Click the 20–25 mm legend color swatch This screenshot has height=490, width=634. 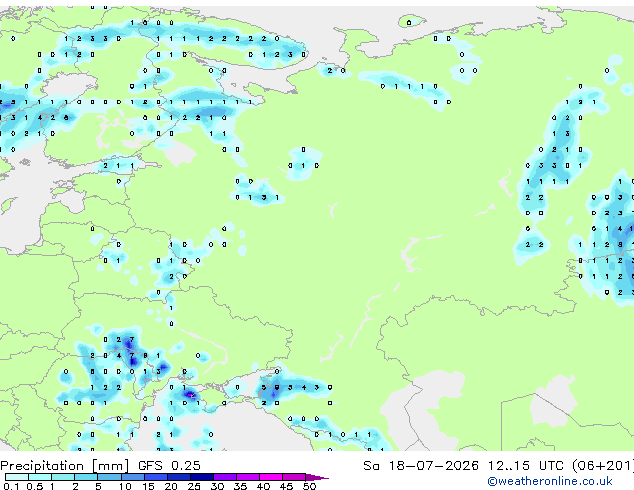point(178,477)
